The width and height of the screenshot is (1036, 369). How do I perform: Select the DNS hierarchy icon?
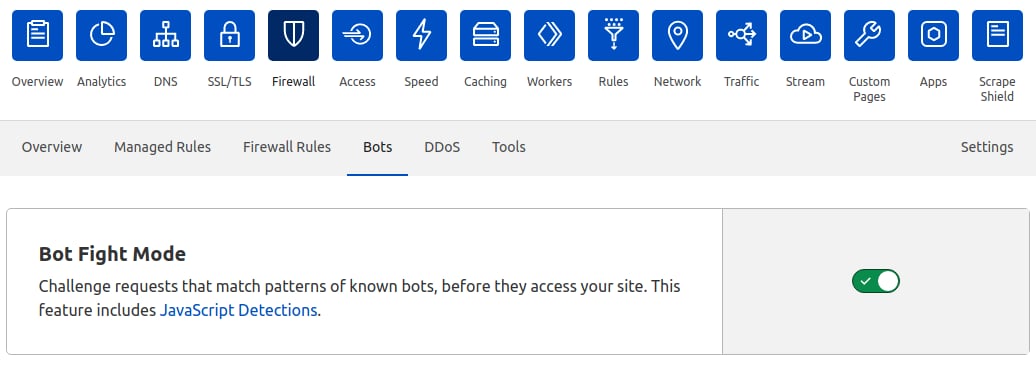(166, 36)
